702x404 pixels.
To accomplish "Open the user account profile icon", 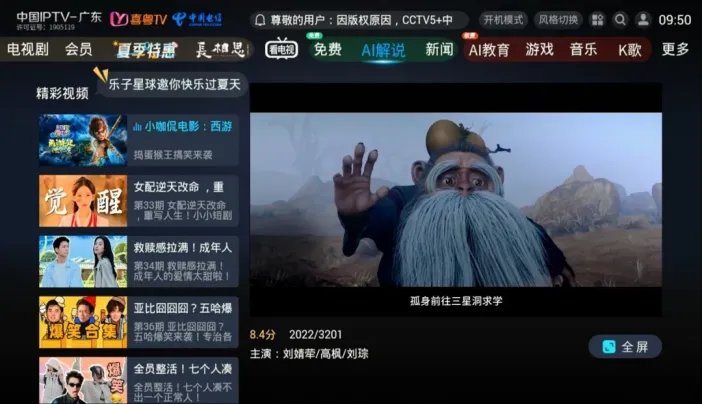I will tap(643, 20).
